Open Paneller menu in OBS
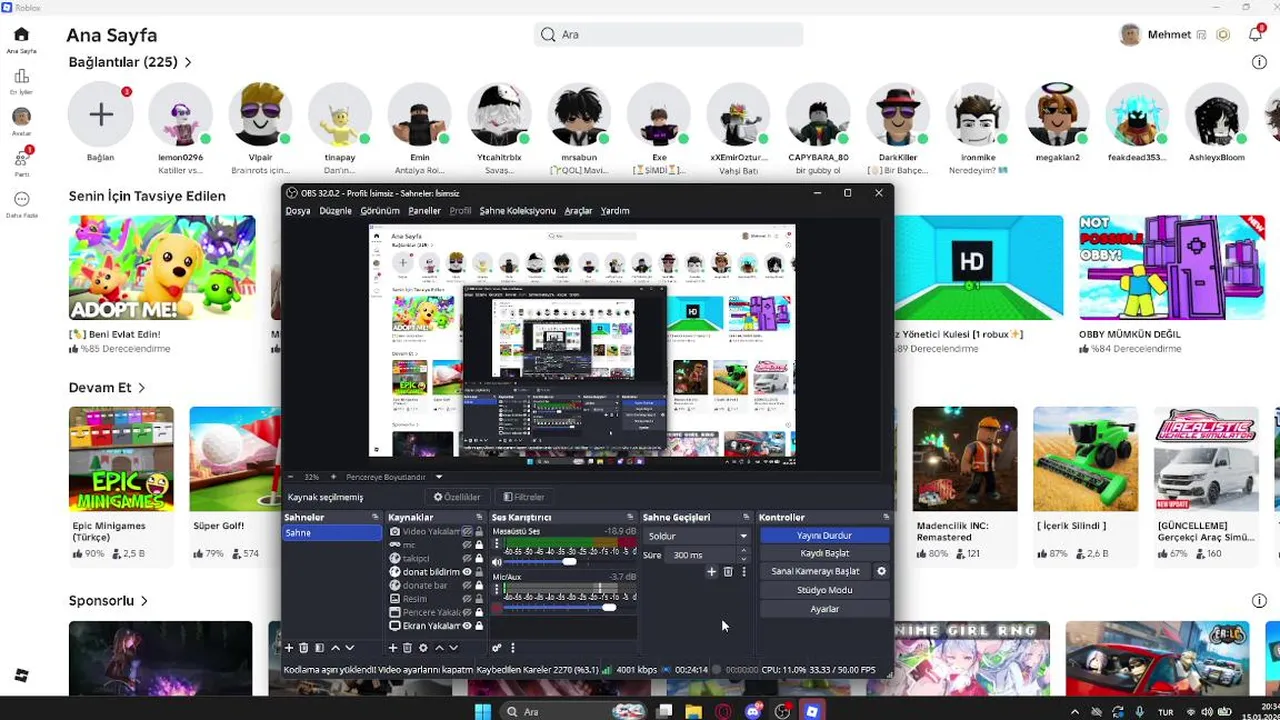The width and height of the screenshot is (1280, 720). click(424, 211)
